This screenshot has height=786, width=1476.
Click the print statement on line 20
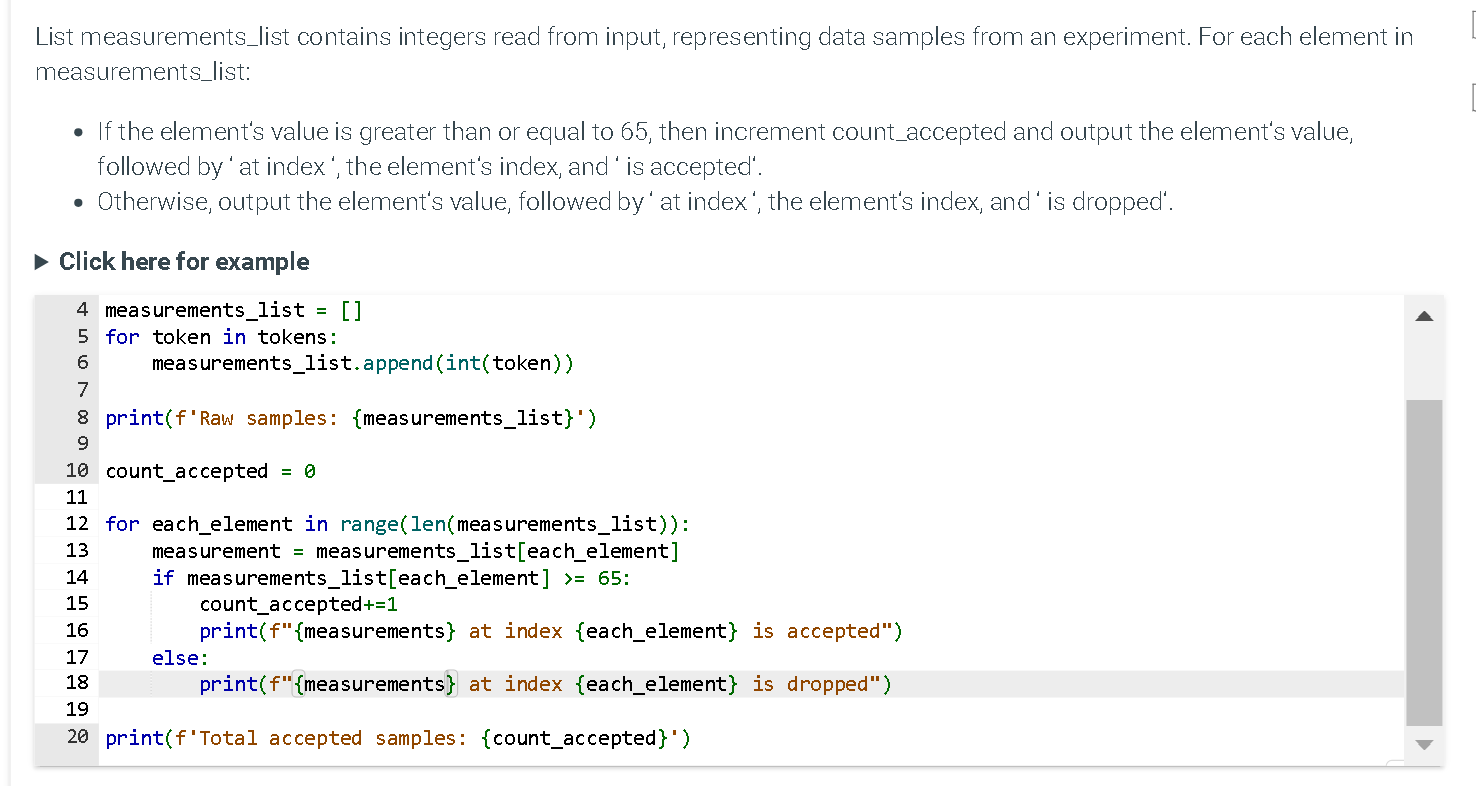(398, 737)
